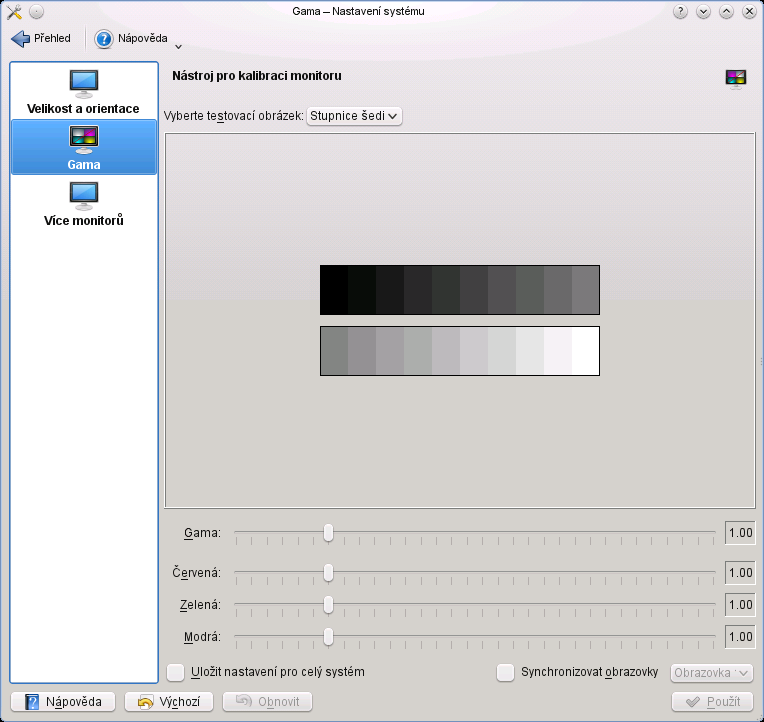Viewport: 764px width, 722px height.
Task: Click the color monitor icon beside heading
Action: 736,79
